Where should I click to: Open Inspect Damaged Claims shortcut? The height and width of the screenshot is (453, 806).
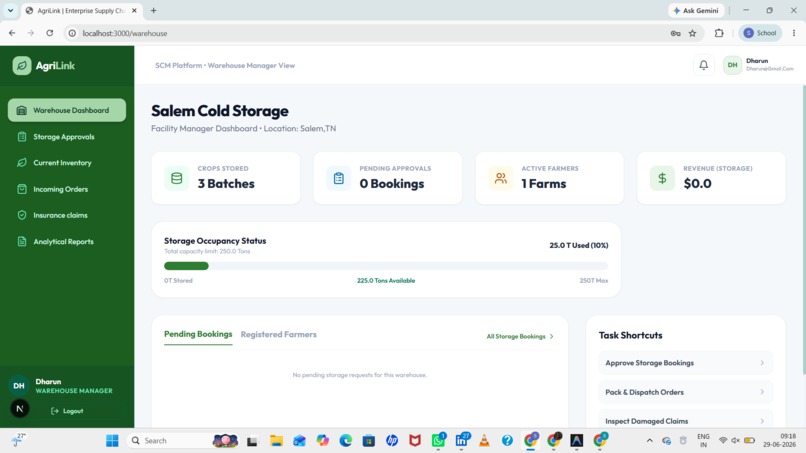(x=685, y=421)
